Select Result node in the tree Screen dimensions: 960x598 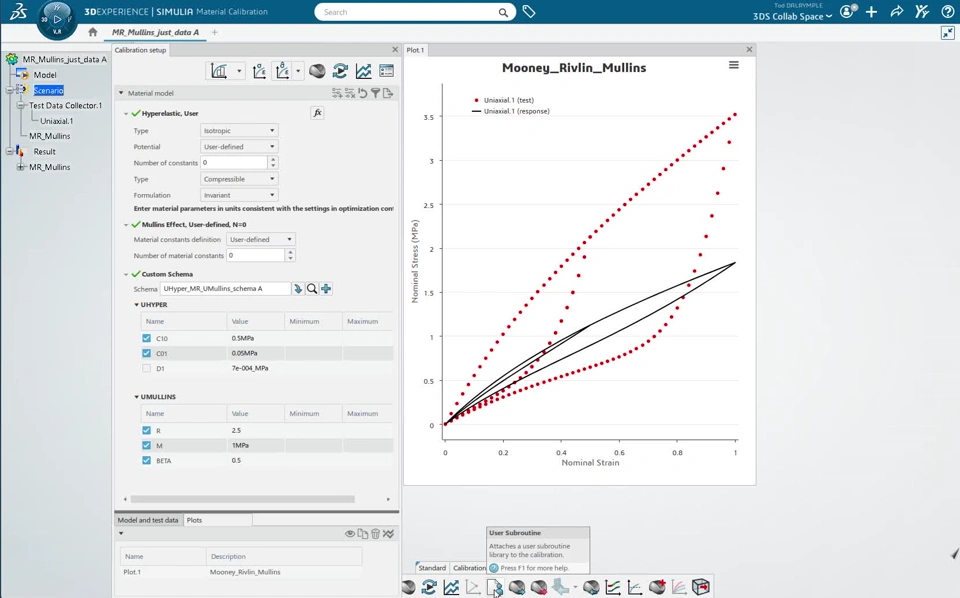click(x=44, y=151)
